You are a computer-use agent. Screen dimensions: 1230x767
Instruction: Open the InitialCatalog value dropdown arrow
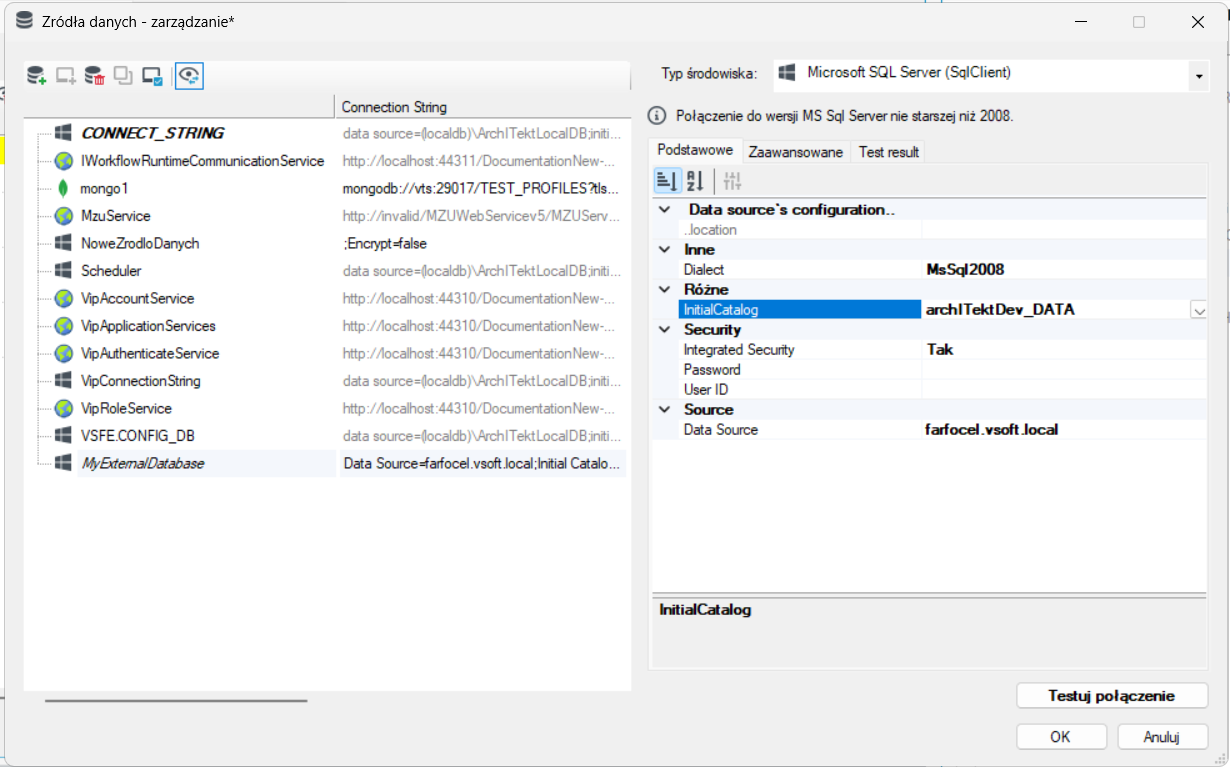pos(1198,311)
